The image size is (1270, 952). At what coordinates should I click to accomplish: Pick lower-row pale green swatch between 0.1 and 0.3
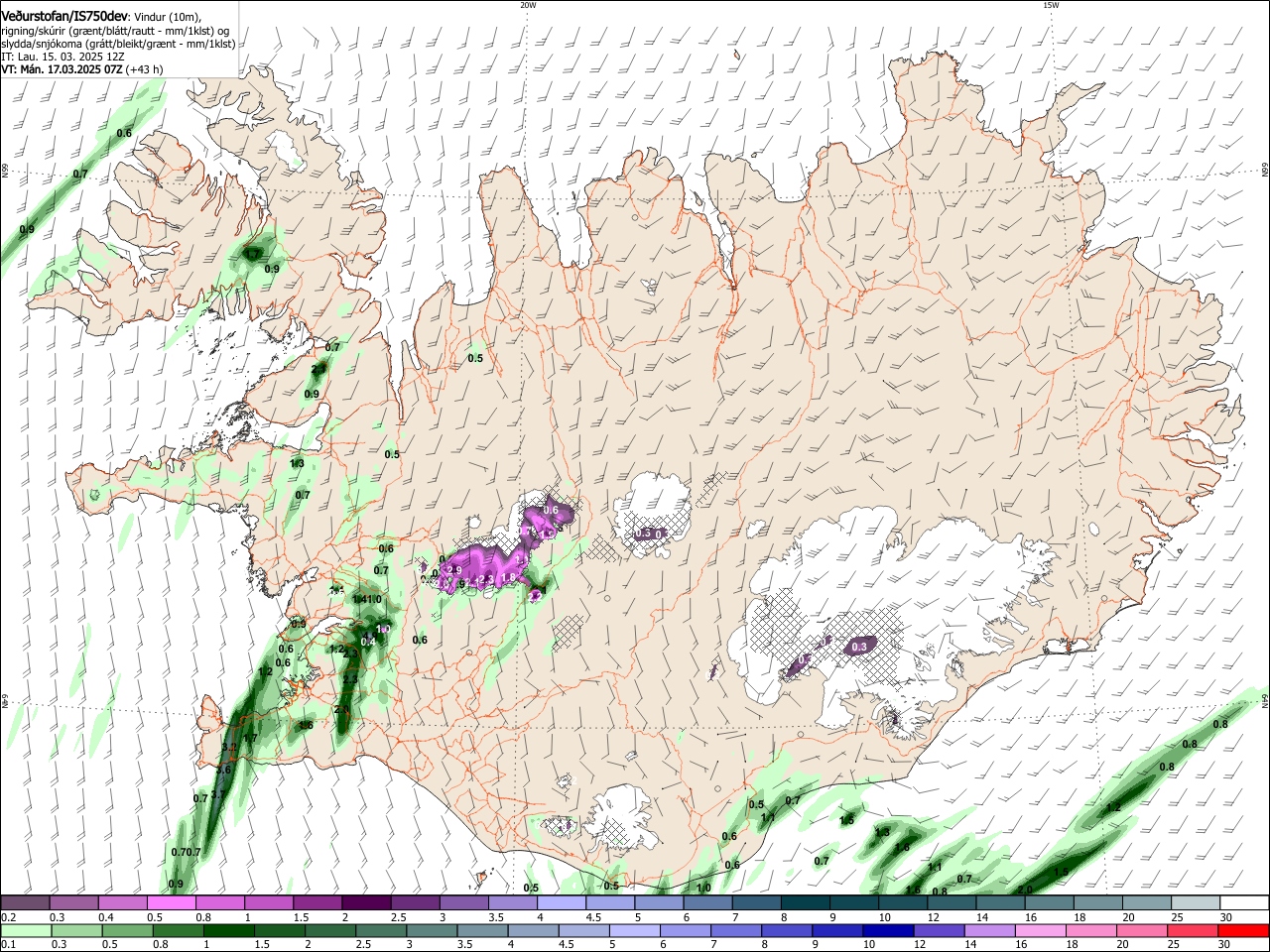pos(26,930)
